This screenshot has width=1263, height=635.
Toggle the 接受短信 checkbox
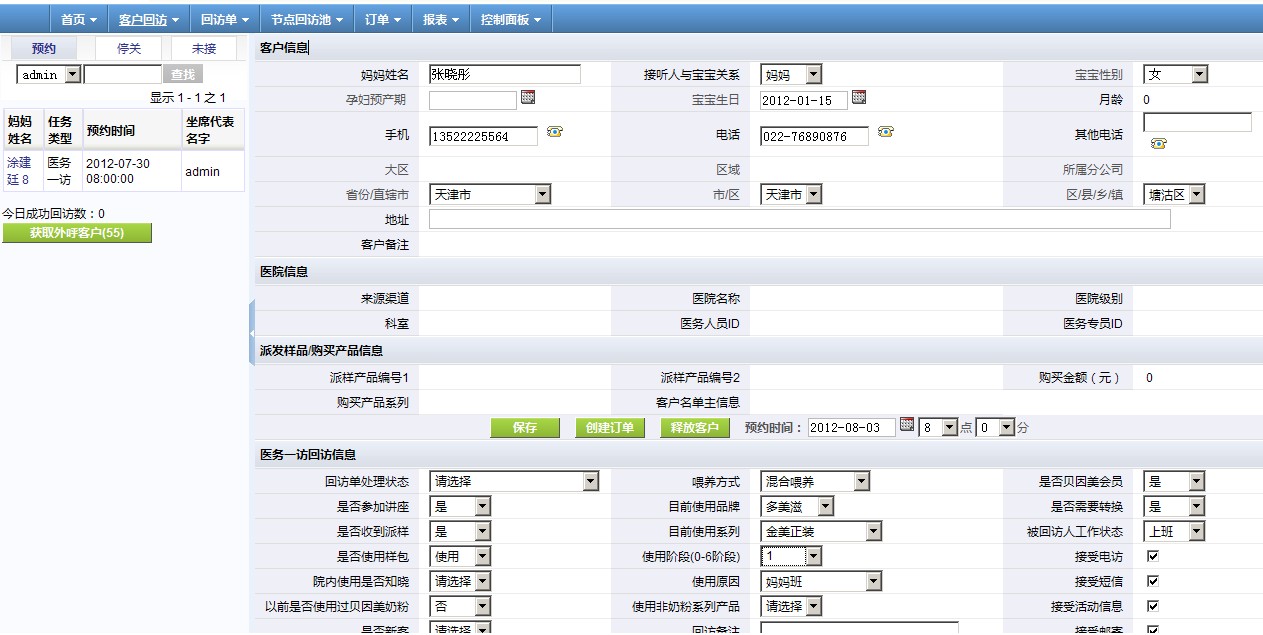pyautogui.click(x=1152, y=581)
